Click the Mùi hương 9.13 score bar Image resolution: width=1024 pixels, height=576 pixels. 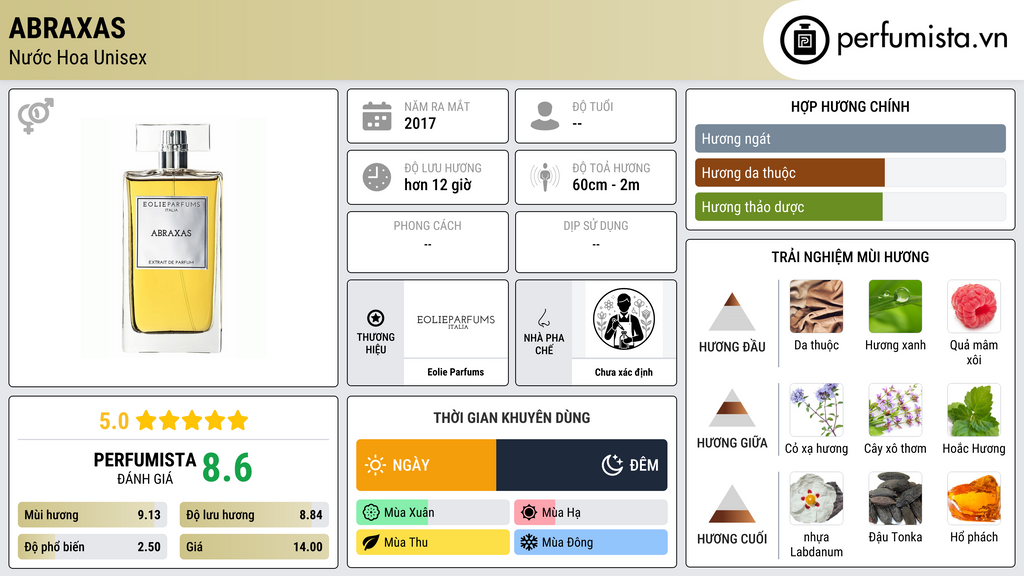[93, 515]
